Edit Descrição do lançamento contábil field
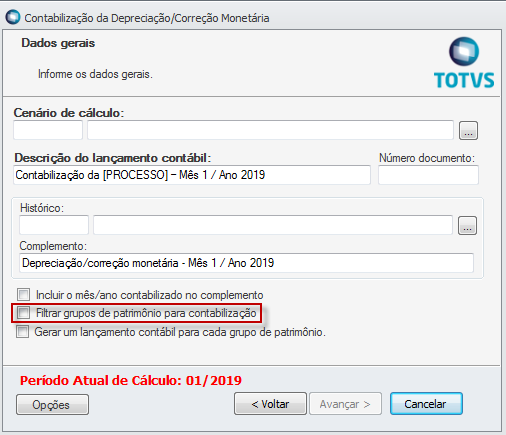The height and width of the screenshot is (435, 506). pyautogui.click(x=192, y=175)
